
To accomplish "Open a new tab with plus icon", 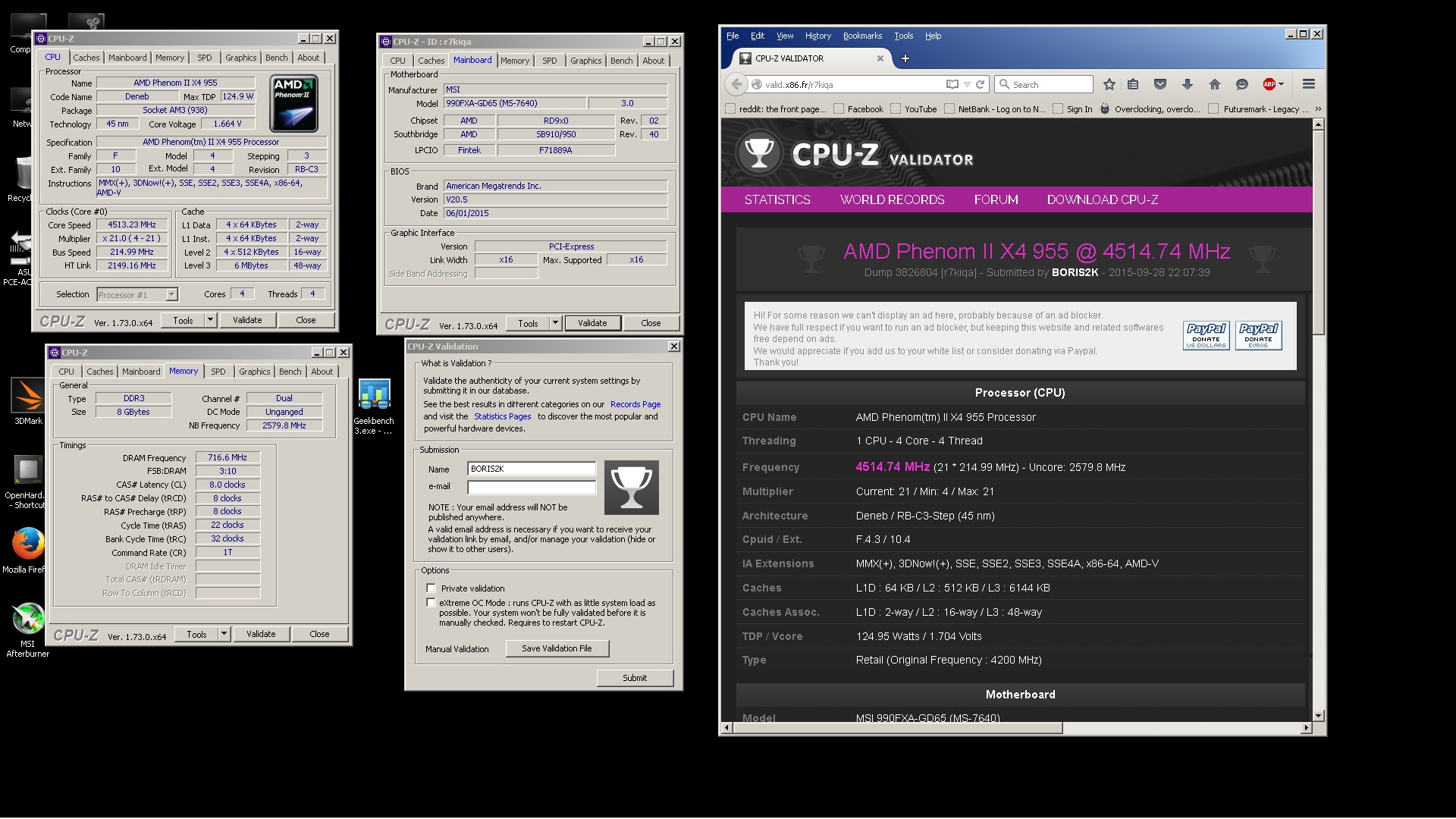I will click(905, 58).
